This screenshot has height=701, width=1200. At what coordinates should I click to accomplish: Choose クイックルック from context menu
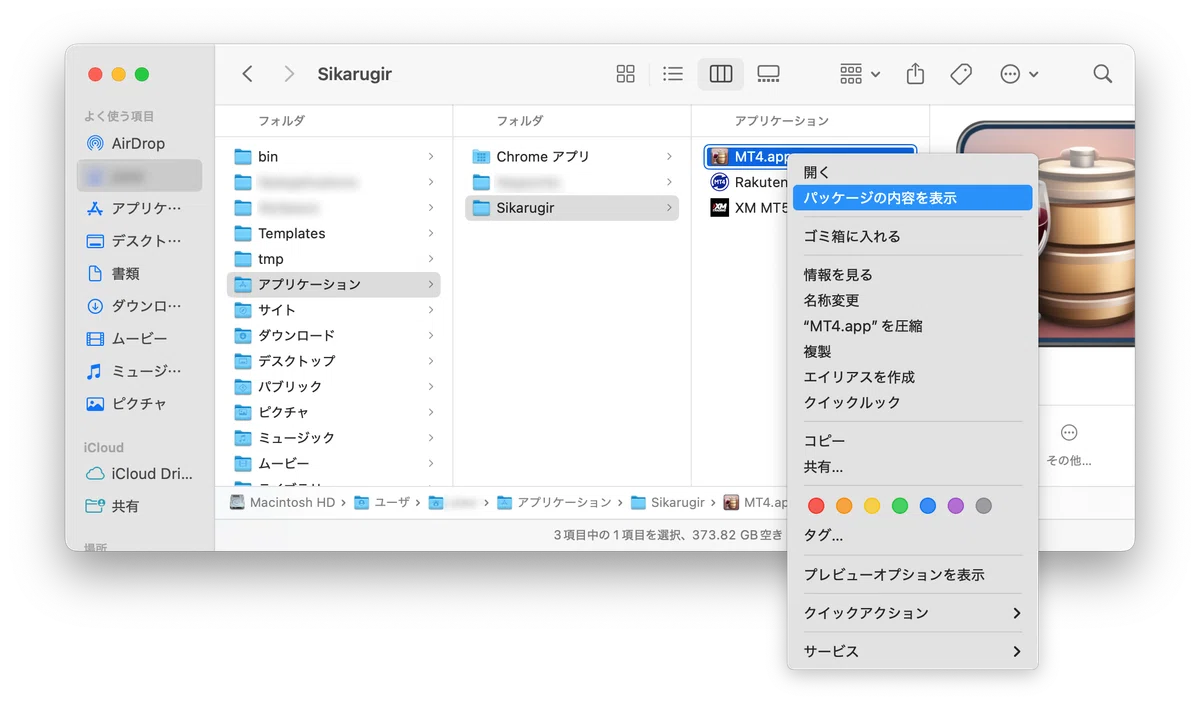912,402
